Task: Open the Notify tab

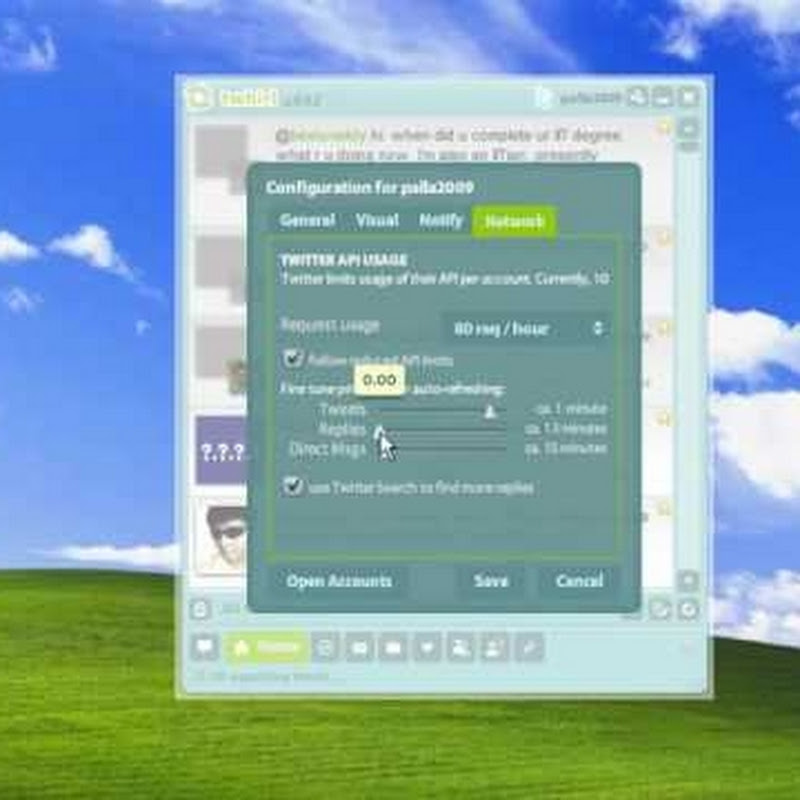Action: click(441, 220)
